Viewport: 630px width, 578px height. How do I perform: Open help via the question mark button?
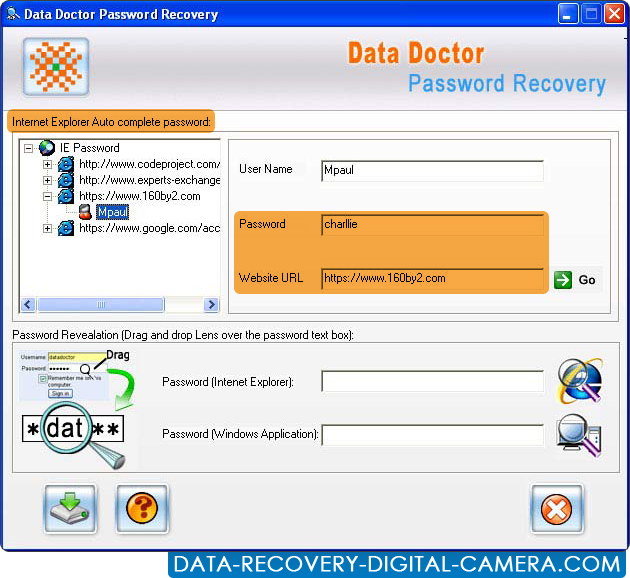(142, 509)
